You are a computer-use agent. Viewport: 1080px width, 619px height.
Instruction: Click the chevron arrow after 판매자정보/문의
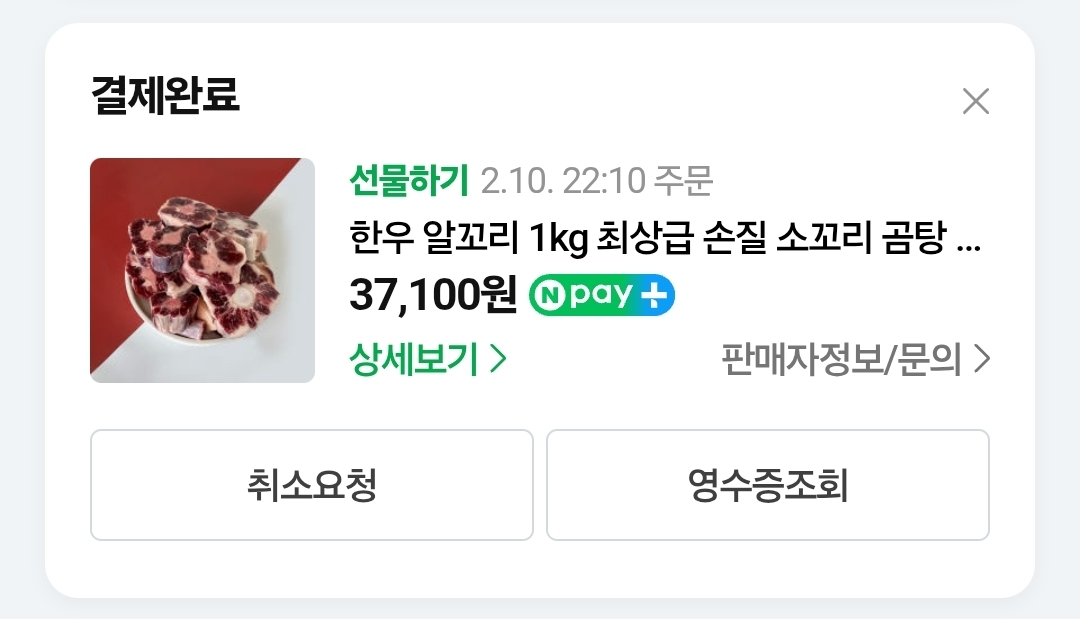click(982, 358)
